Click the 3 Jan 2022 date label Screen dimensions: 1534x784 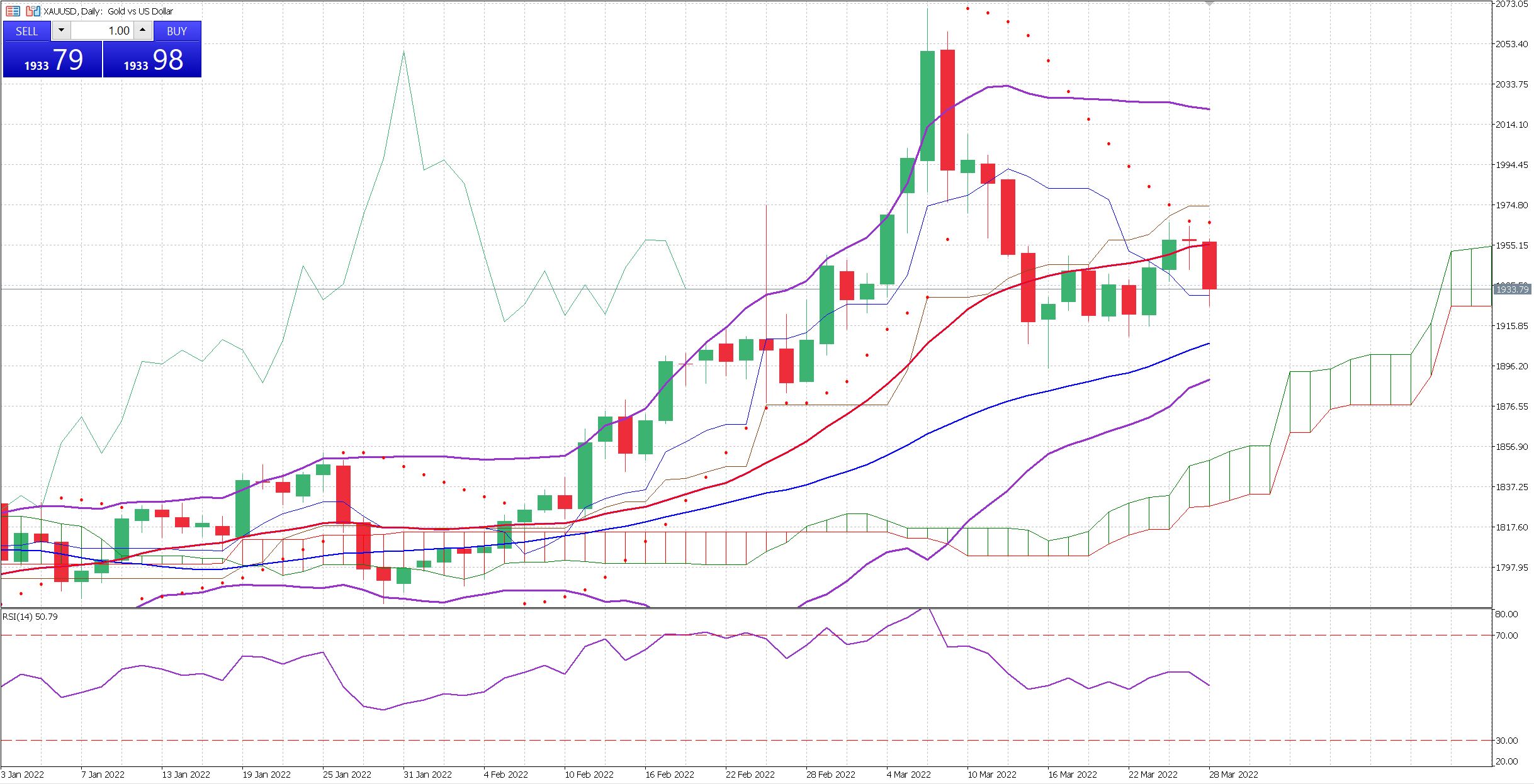coord(23,775)
